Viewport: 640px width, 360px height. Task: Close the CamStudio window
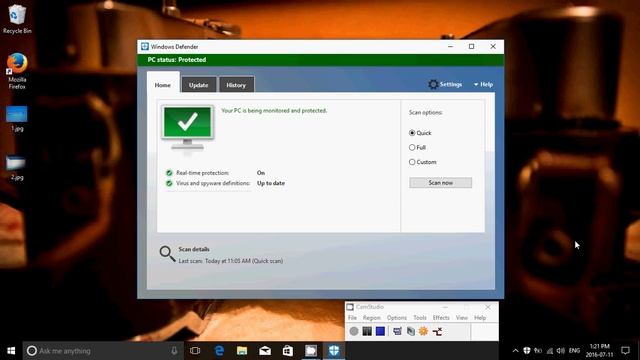[488, 307]
